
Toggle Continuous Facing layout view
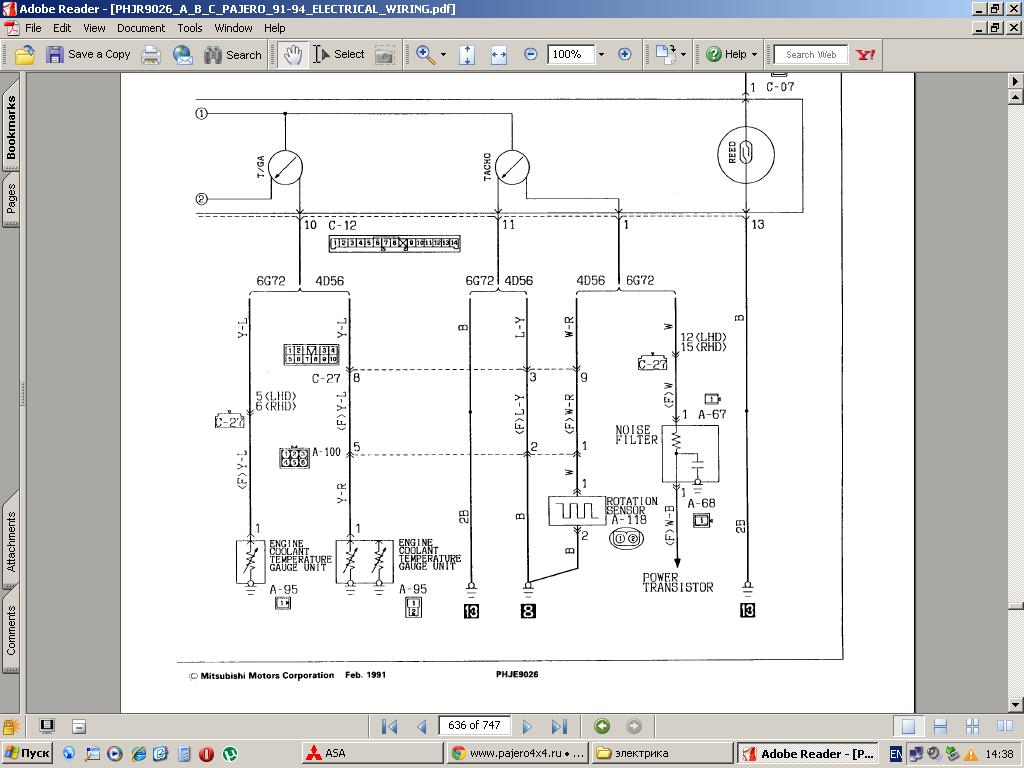point(974,726)
